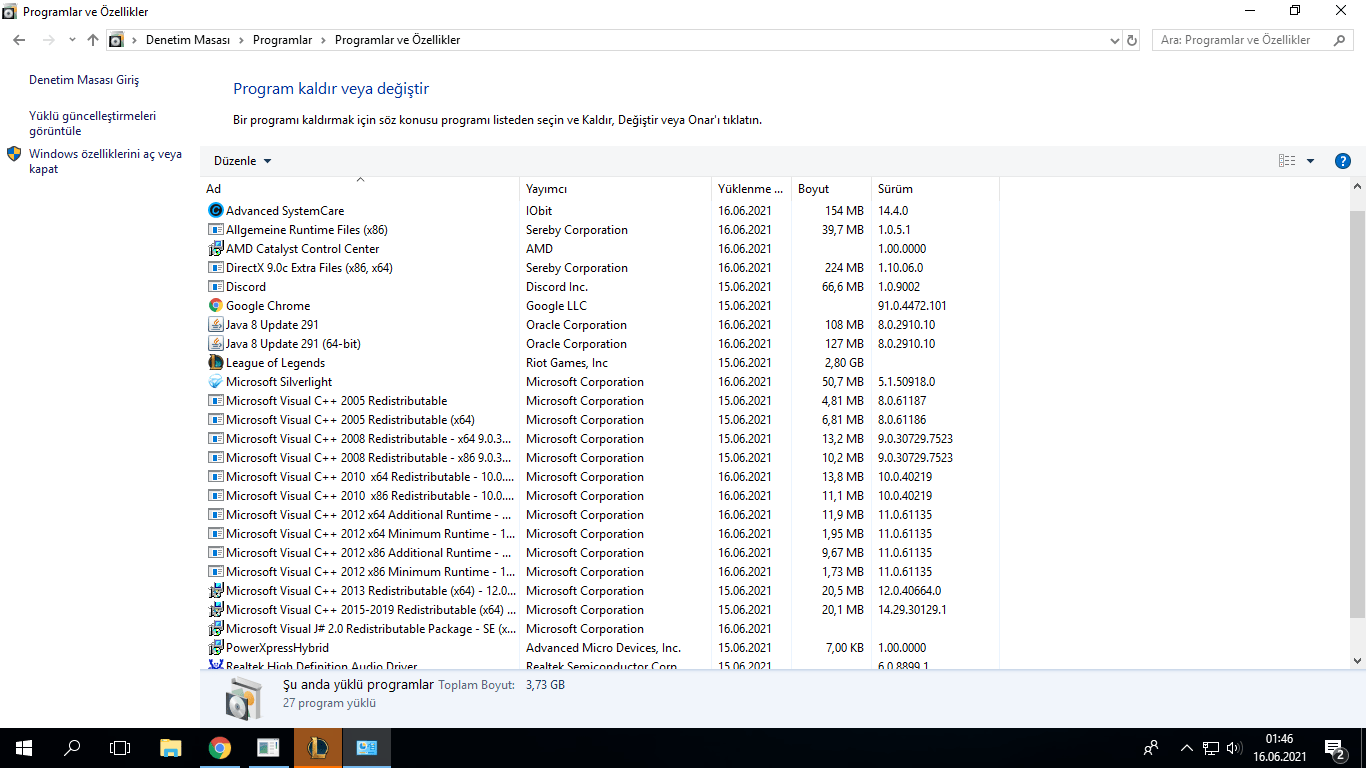Viewport: 1366px width, 768px height.
Task: Open the notification center icon
Action: point(1334,748)
